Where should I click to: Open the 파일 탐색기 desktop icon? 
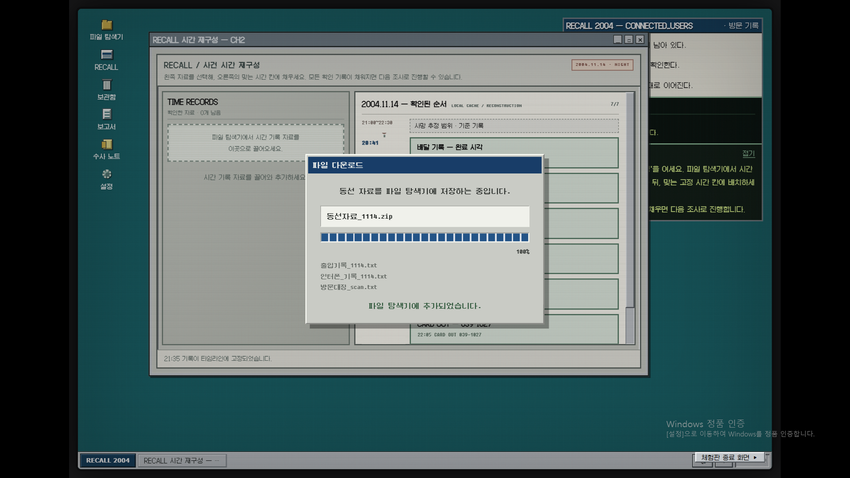point(106,30)
